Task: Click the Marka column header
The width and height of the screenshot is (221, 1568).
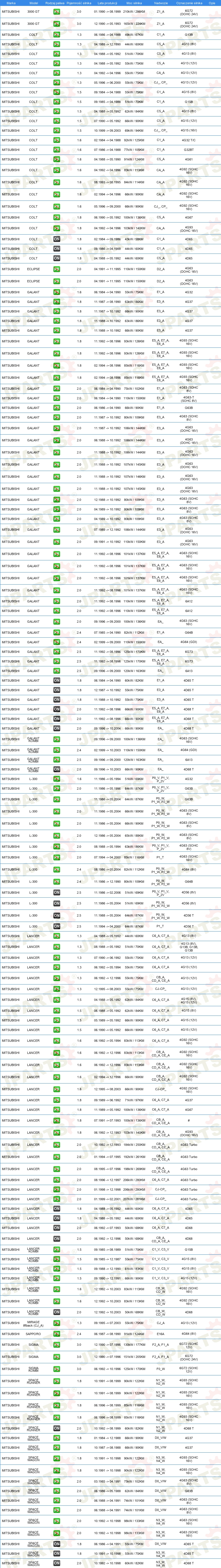Action: tap(12, 3)
